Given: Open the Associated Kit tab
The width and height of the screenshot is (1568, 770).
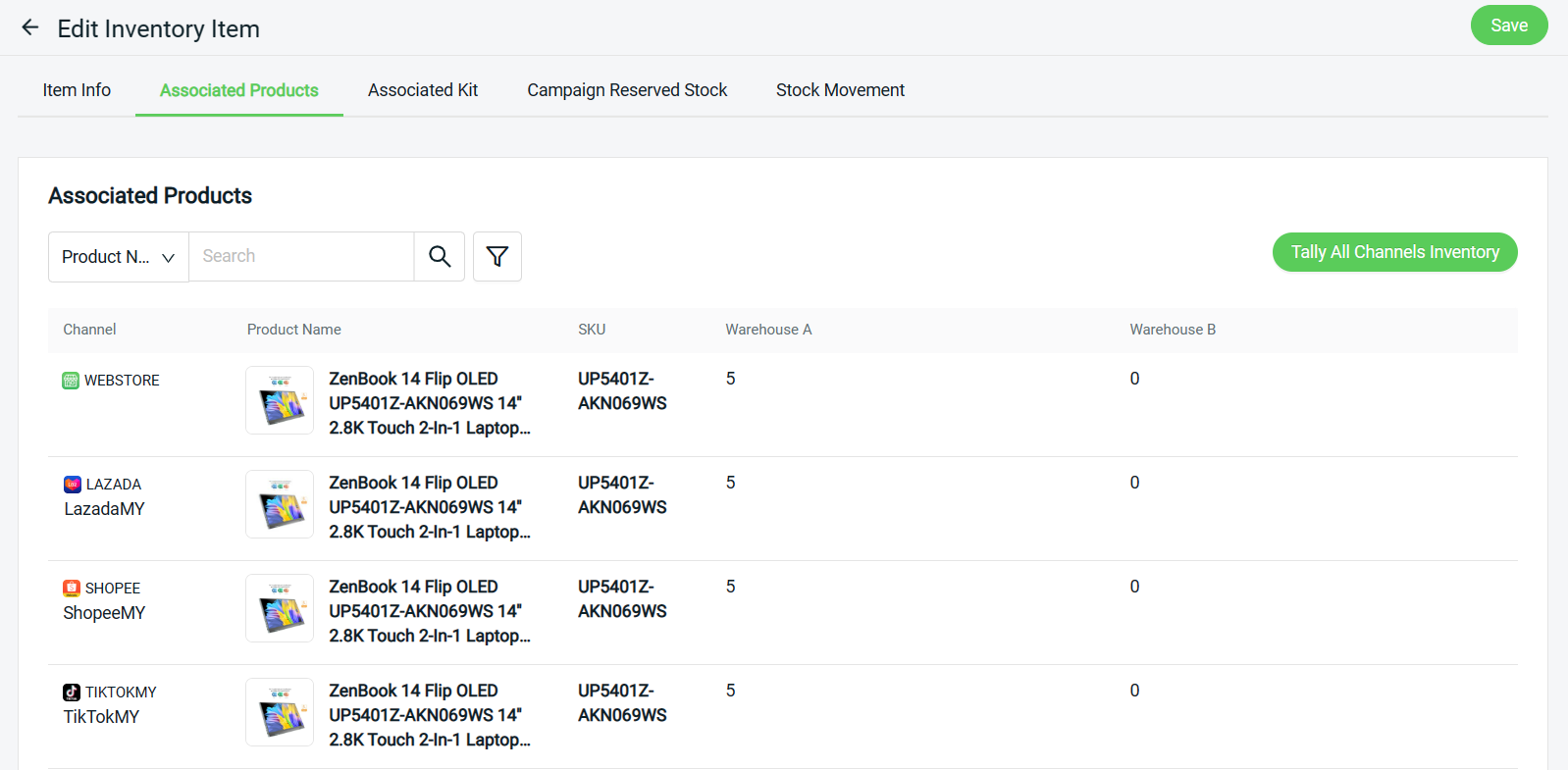Looking at the screenshot, I should 423,90.
